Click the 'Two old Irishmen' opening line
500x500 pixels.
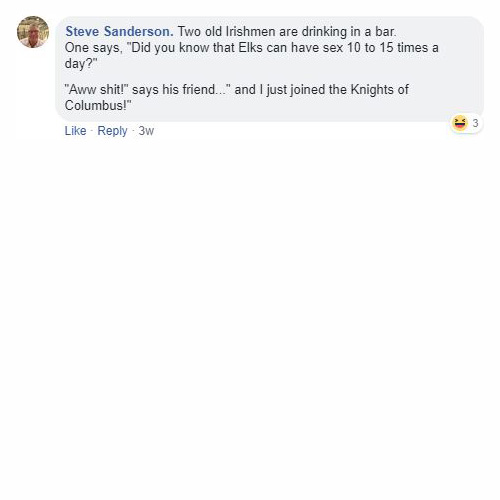point(287,32)
